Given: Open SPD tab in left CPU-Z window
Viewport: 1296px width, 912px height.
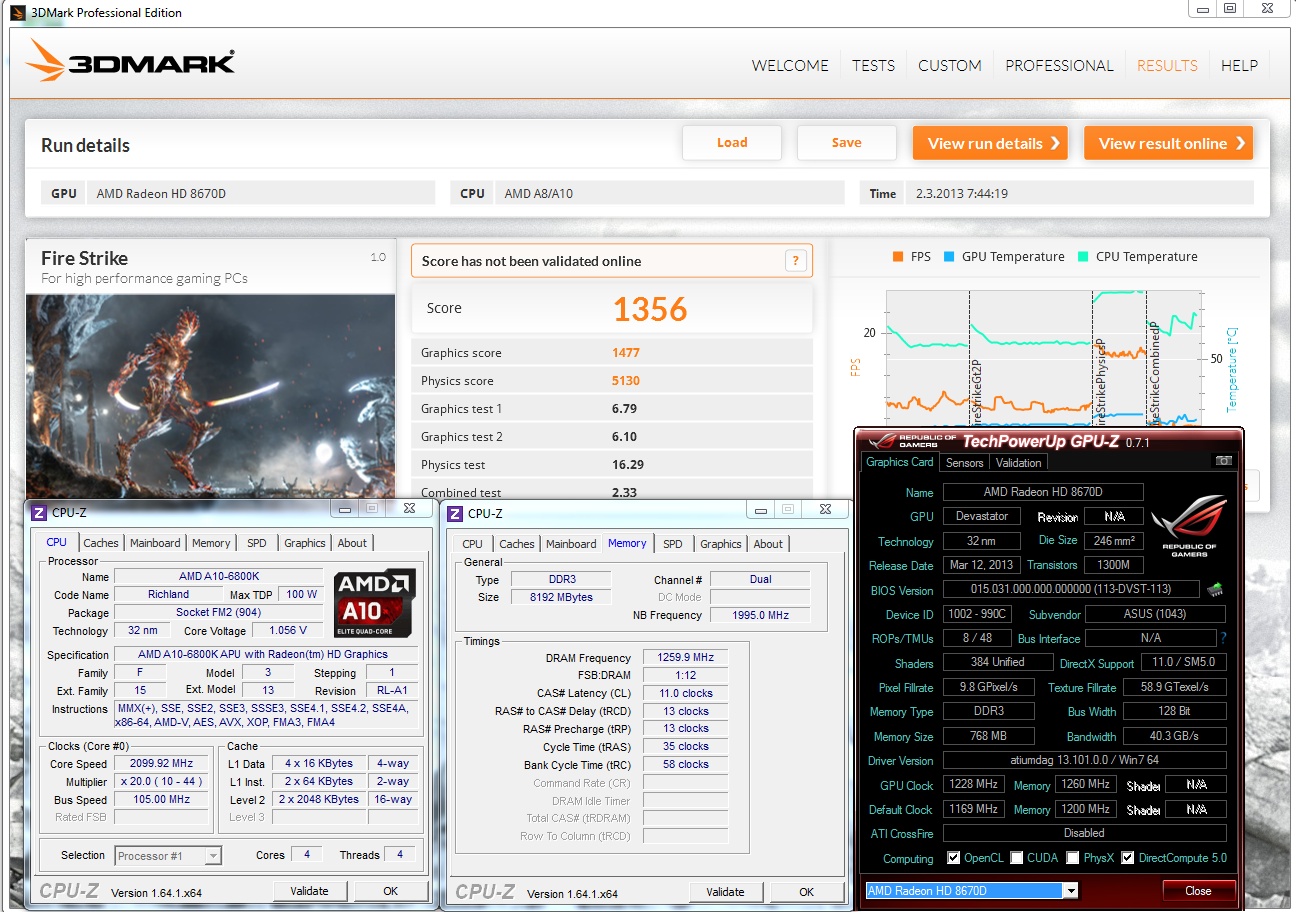Looking at the screenshot, I should tap(257, 543).
